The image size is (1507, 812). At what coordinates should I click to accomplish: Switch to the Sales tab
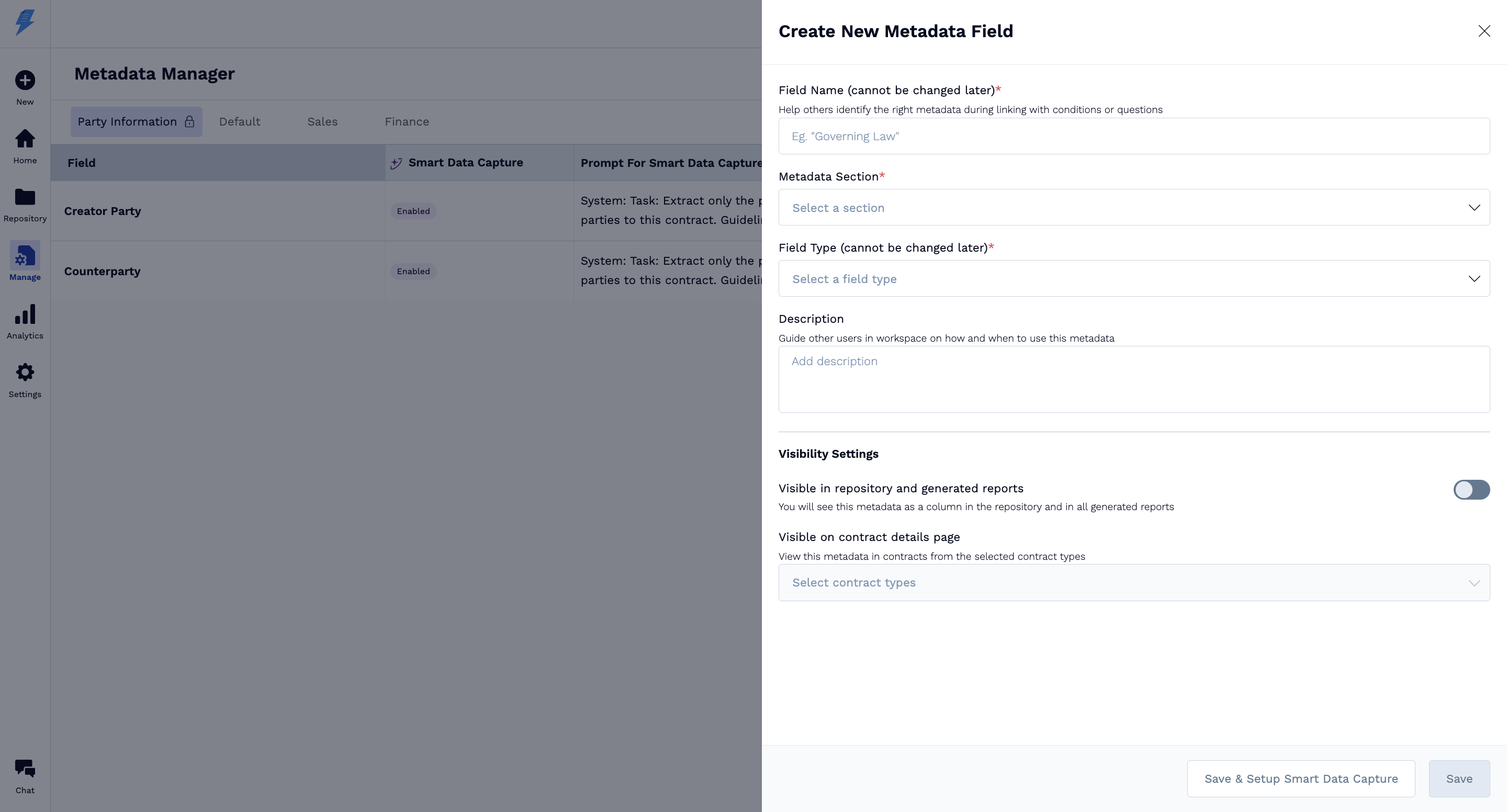322,122
